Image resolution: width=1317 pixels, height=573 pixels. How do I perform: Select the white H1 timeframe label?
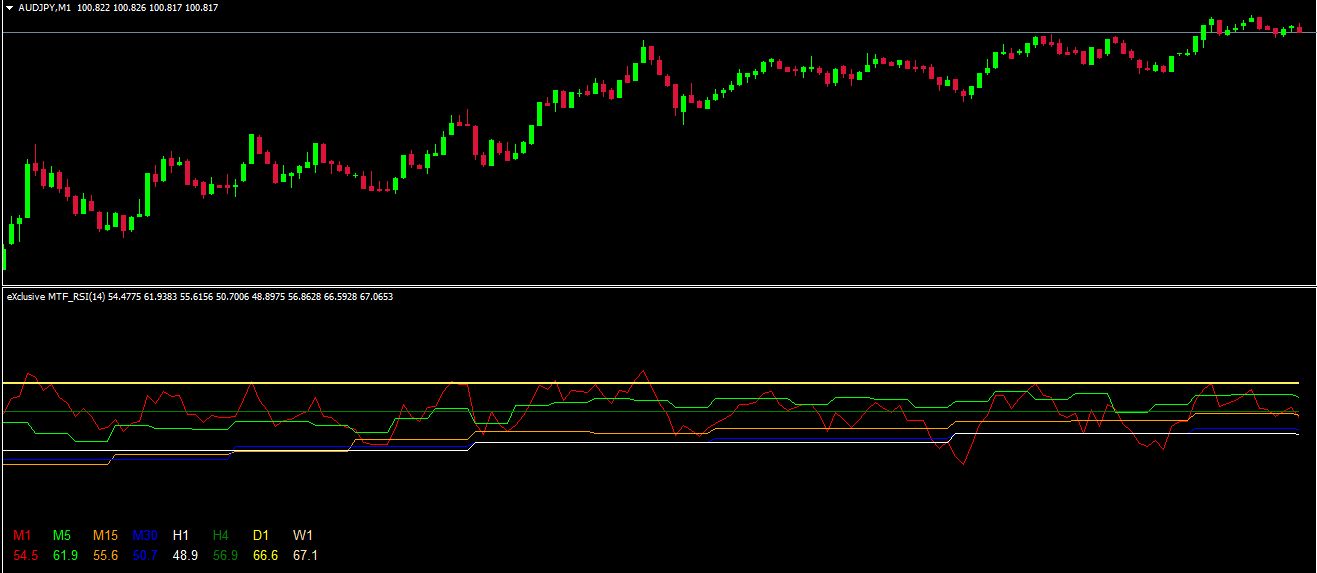[x=181, y=536]
